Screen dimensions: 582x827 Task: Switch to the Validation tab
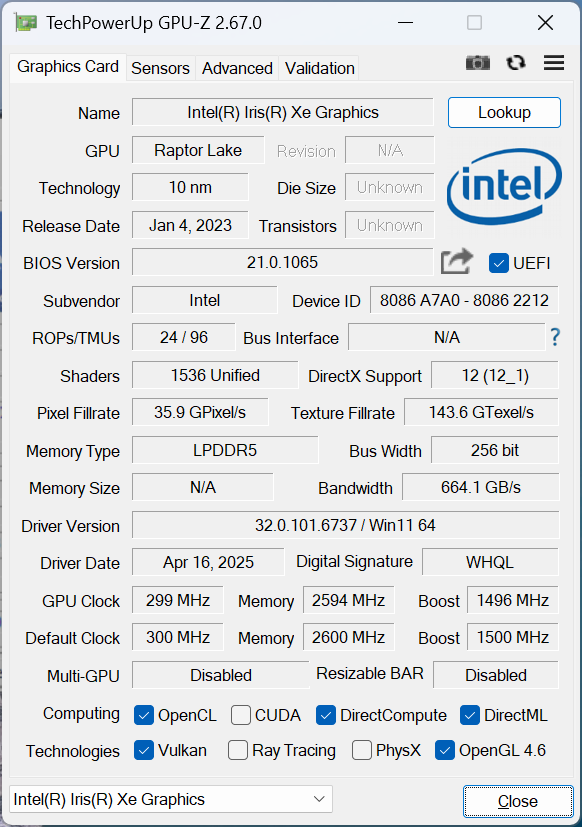pos(320,68)
